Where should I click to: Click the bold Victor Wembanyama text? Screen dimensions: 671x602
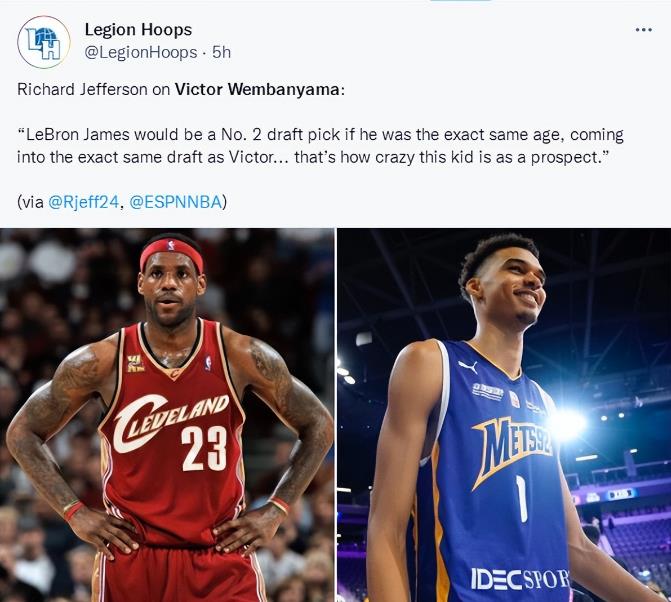pos(257,89)
